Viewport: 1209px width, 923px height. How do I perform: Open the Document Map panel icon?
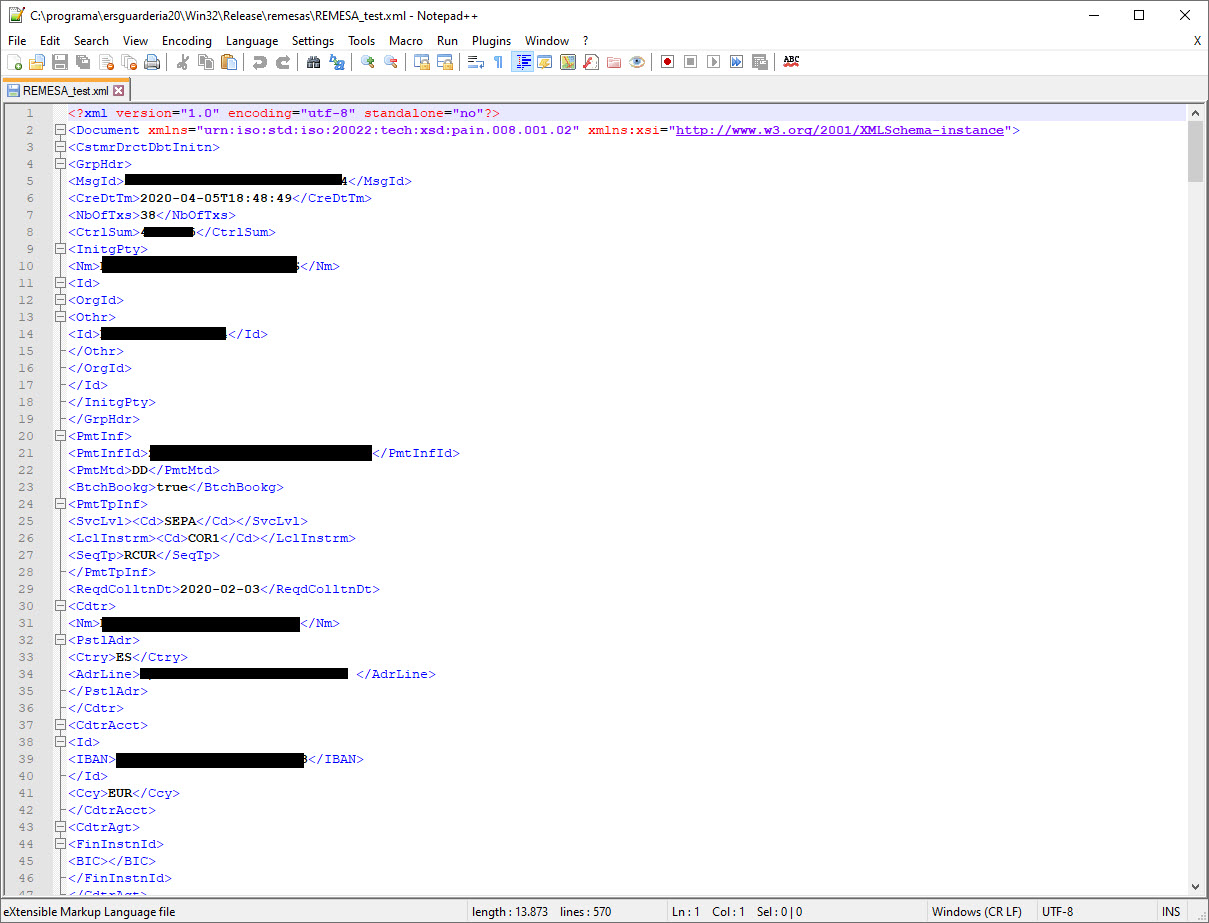tap(568, 62)
